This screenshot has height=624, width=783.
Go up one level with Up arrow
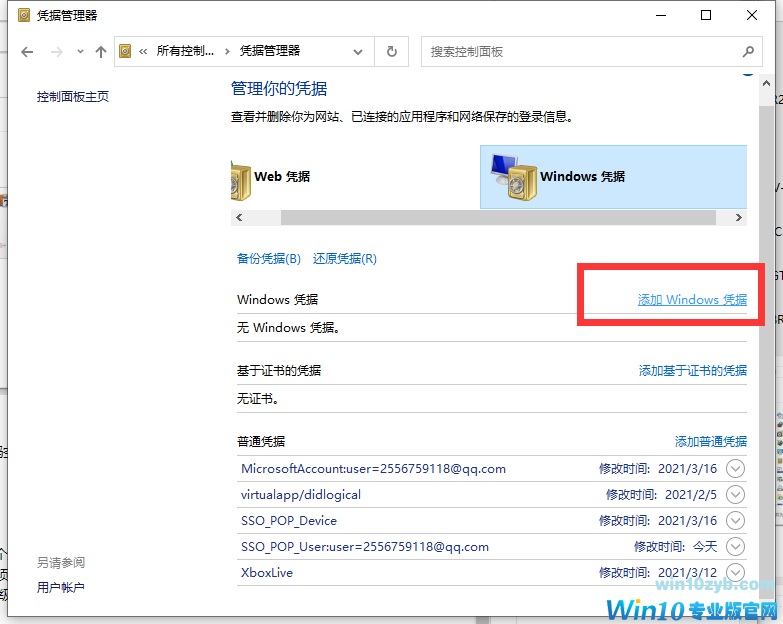pos(101,51)
